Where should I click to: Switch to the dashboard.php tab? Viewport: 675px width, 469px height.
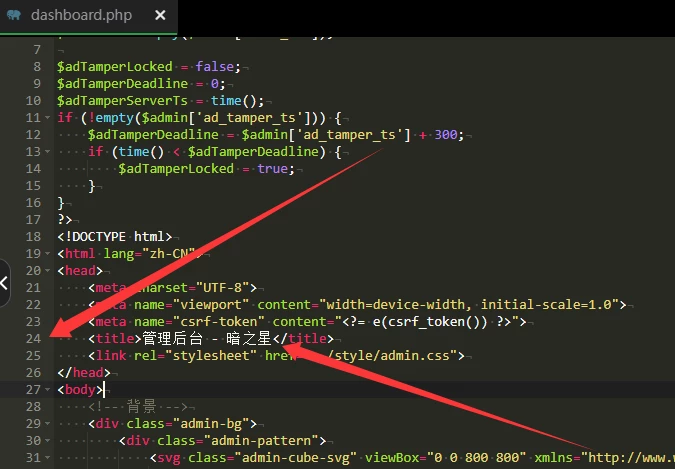pyautogui.click(x=82, y=16)
